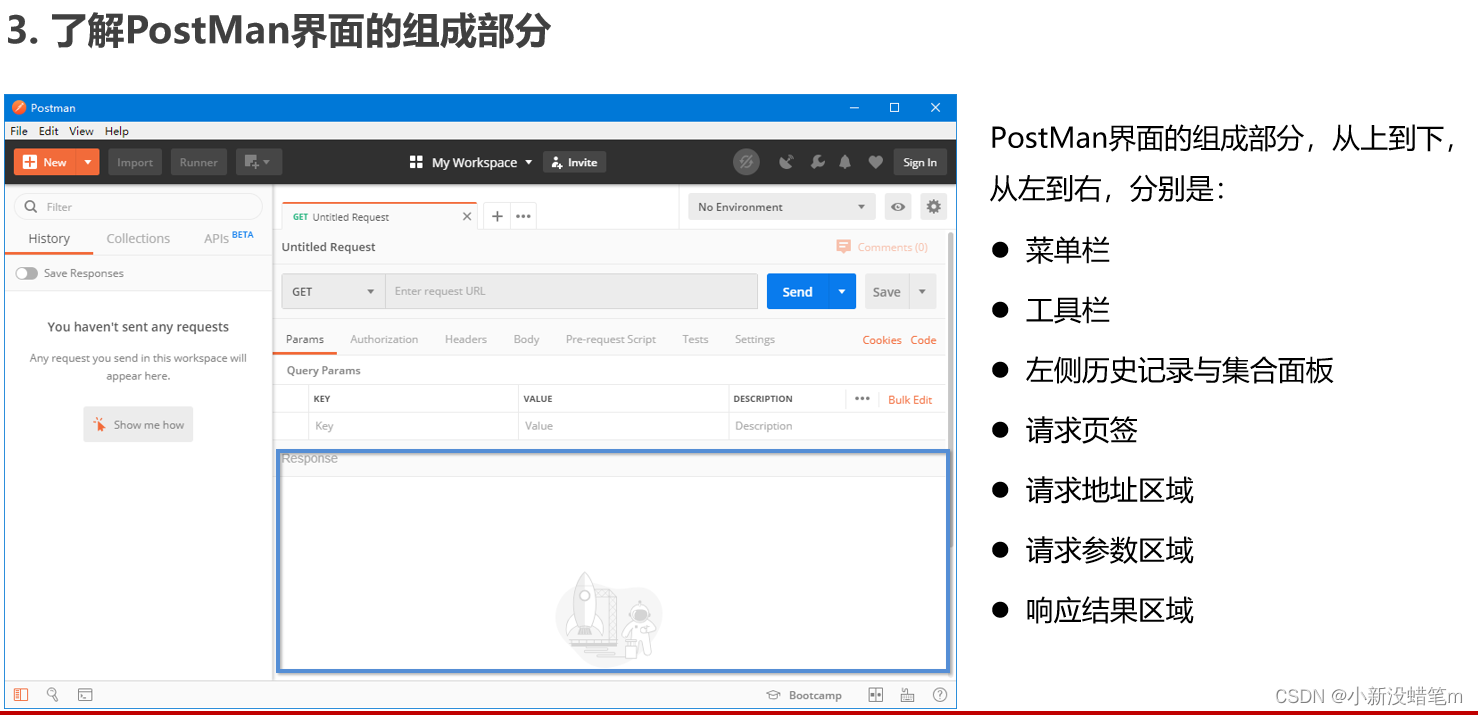
Task: Click the Sign In button
Action: pos(920,162)
